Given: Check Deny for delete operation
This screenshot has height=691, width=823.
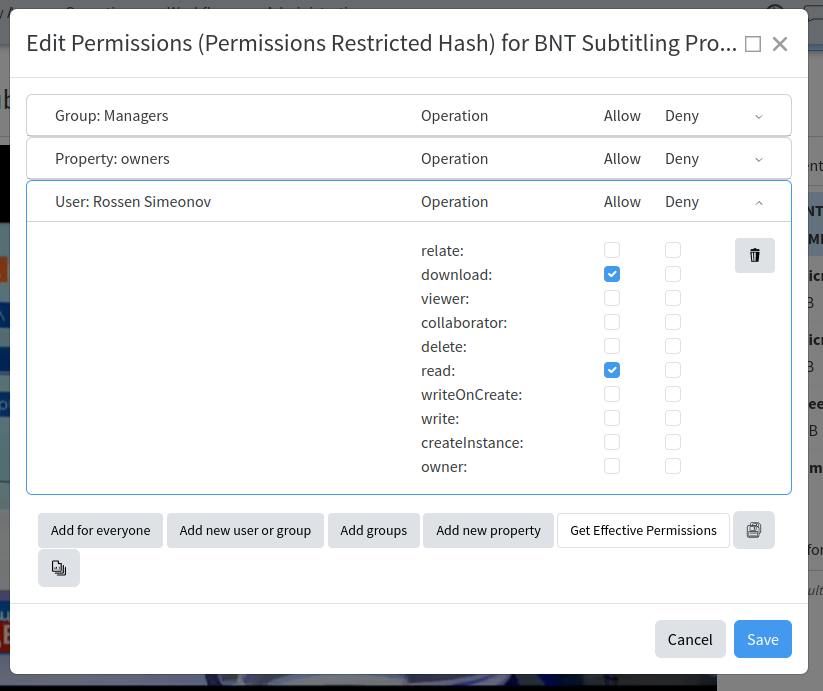Looking at the screenshot, I should [x=673, y=346].
